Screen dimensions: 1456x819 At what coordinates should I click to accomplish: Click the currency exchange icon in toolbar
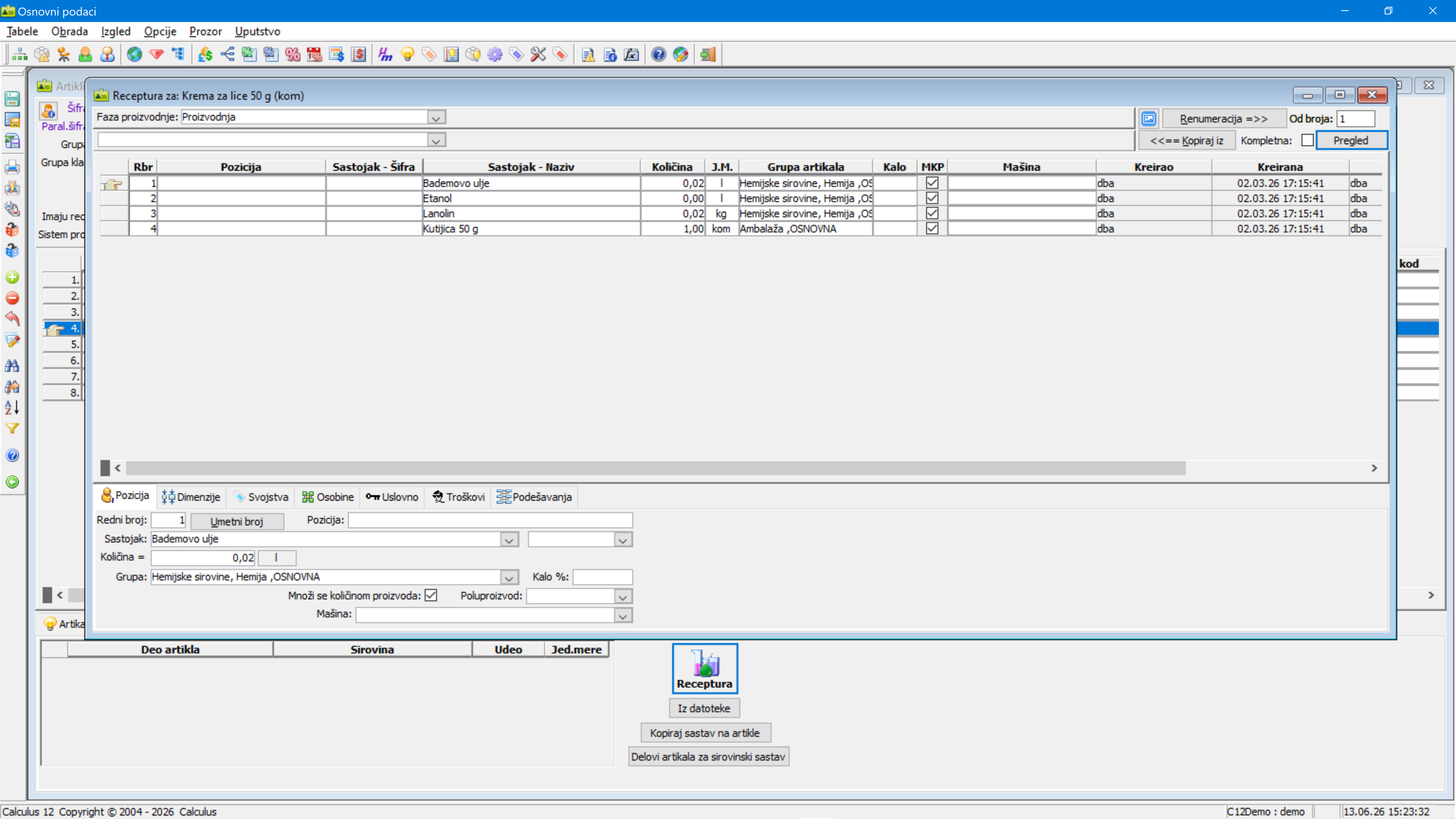[x=205, y=54]
